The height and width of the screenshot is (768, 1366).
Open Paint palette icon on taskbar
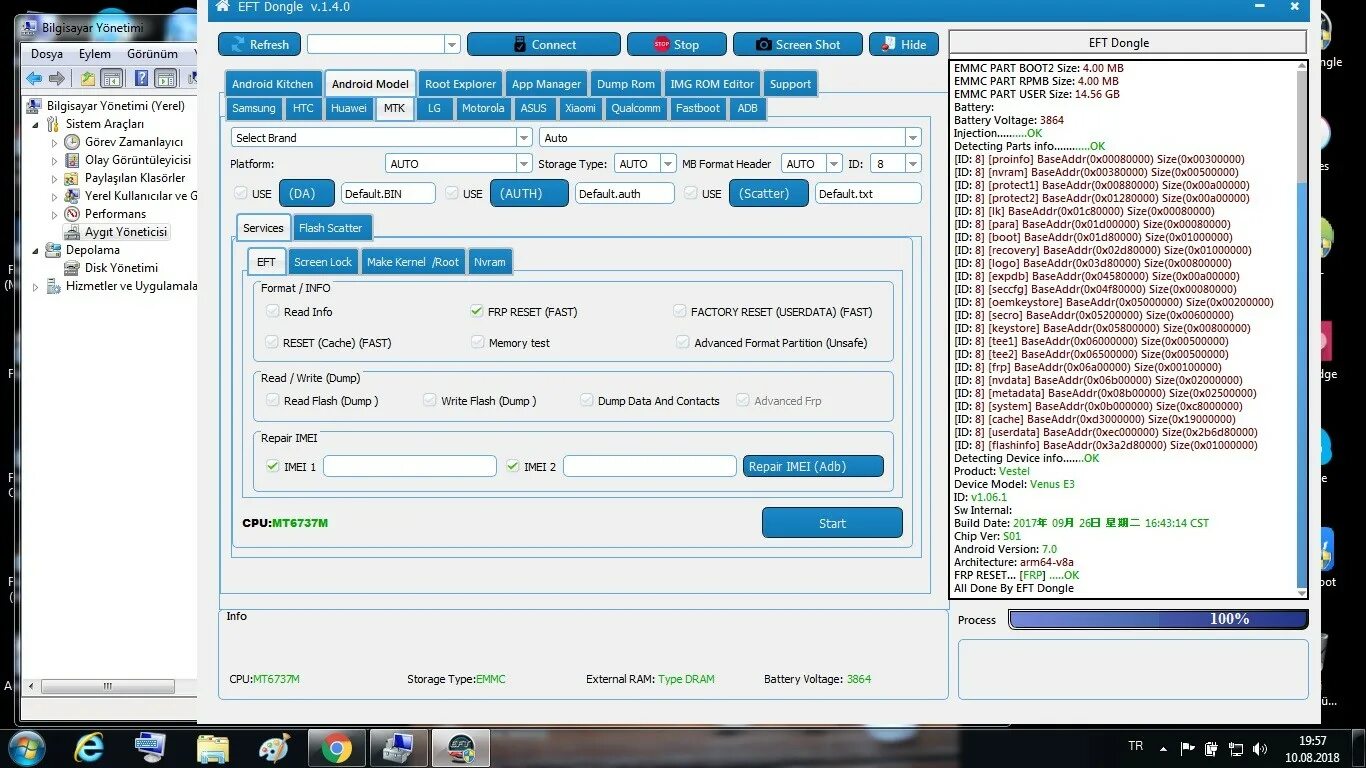point(273,748)
